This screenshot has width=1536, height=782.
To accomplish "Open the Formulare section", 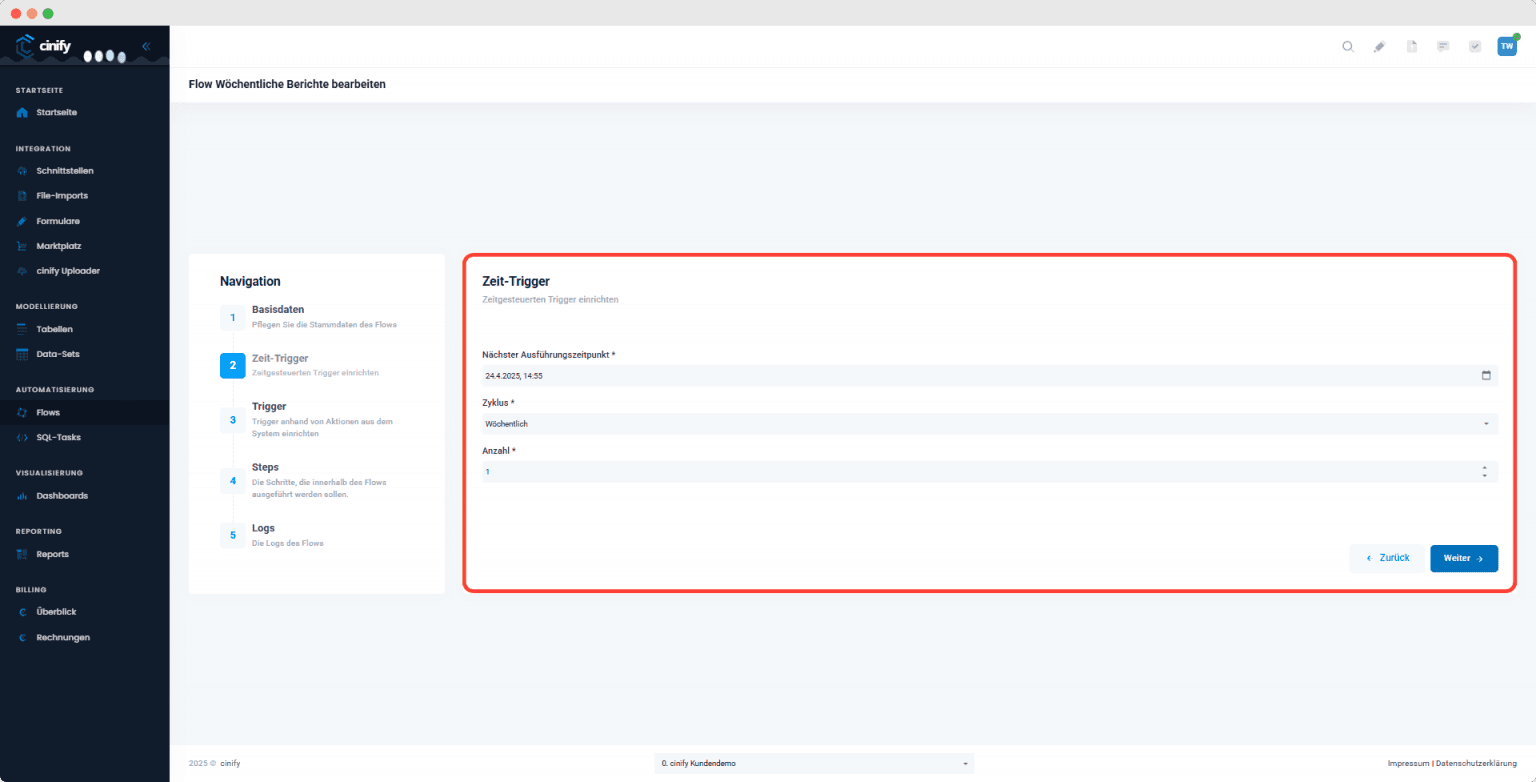I will (x=58, y=220).
